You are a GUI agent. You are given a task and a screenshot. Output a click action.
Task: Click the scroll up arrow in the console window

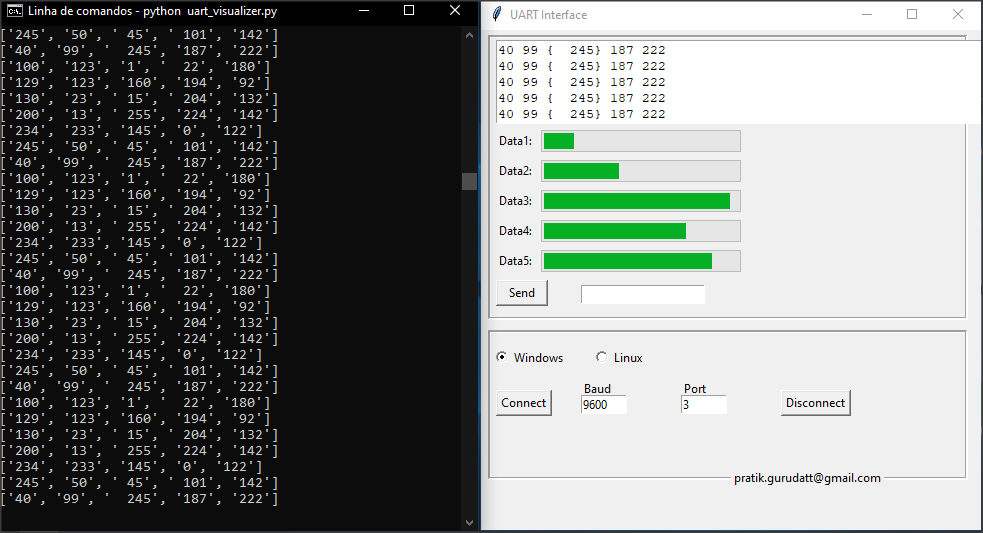point(470,35)
